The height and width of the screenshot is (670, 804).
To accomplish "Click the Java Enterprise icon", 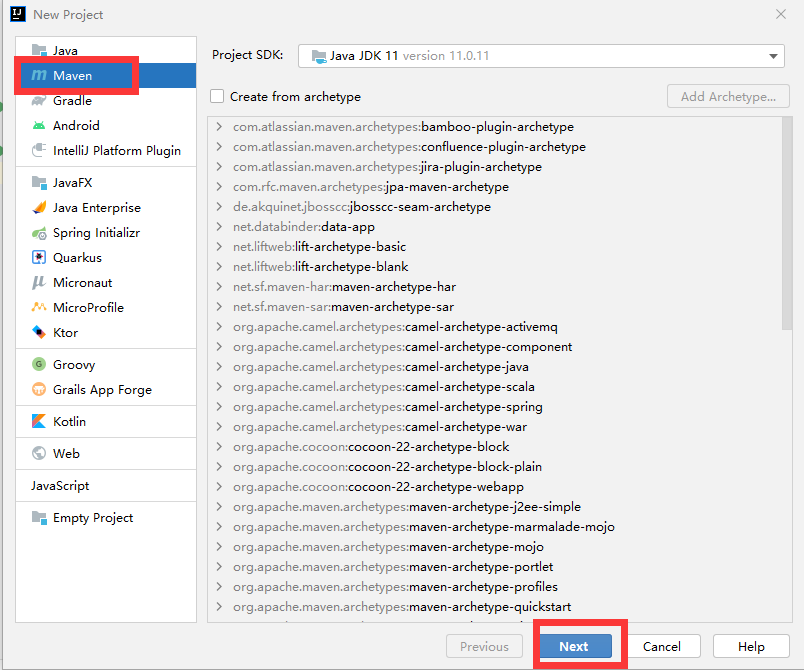I will pos(39,208).
